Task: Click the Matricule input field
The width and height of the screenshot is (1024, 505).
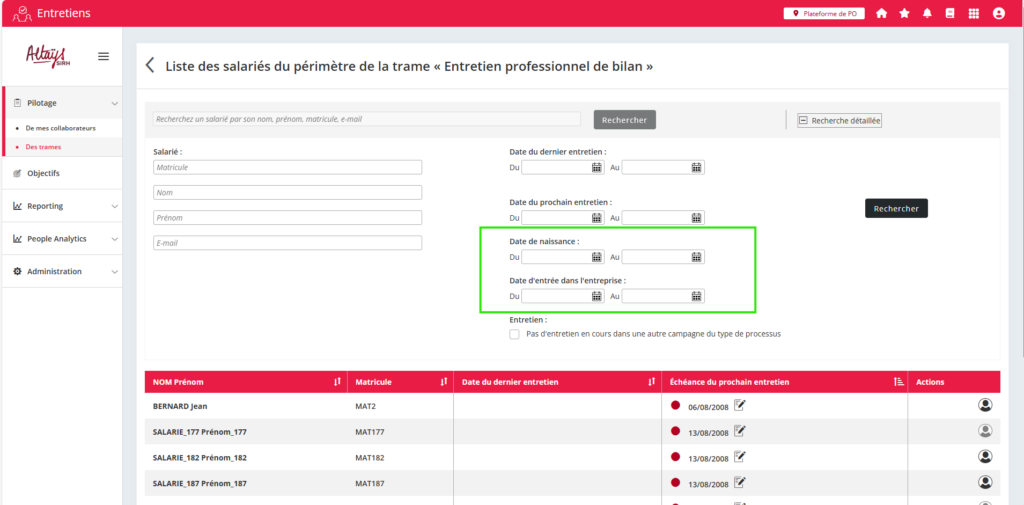Action: pyautogui.click(x=287, y=167)
